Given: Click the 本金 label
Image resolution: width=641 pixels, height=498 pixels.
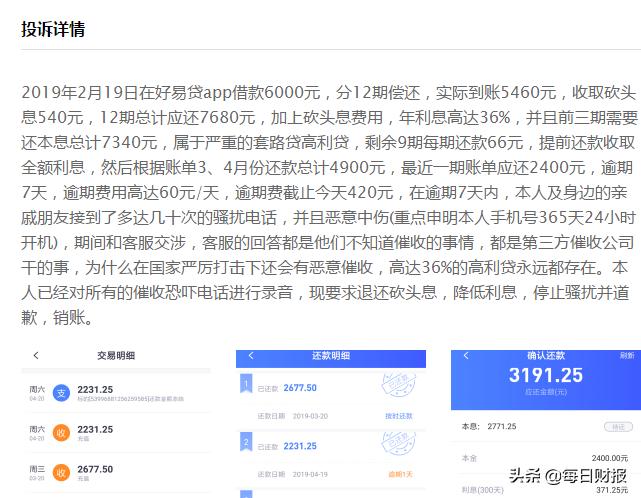Looking at the screenshot, I should point(469,458).
